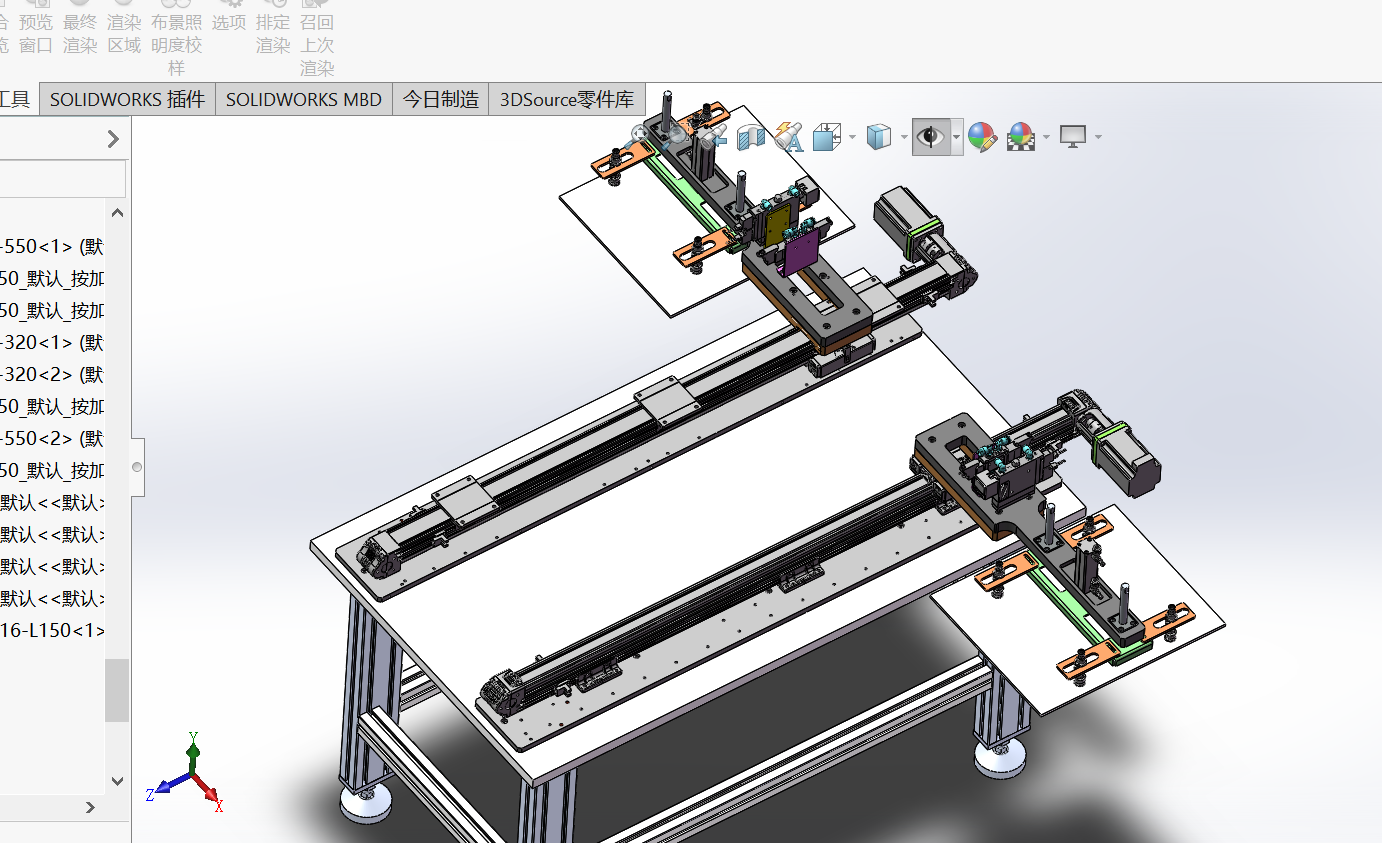Select tree row "-550<1> (默"

pyautogui.click(x=52, y=246)
